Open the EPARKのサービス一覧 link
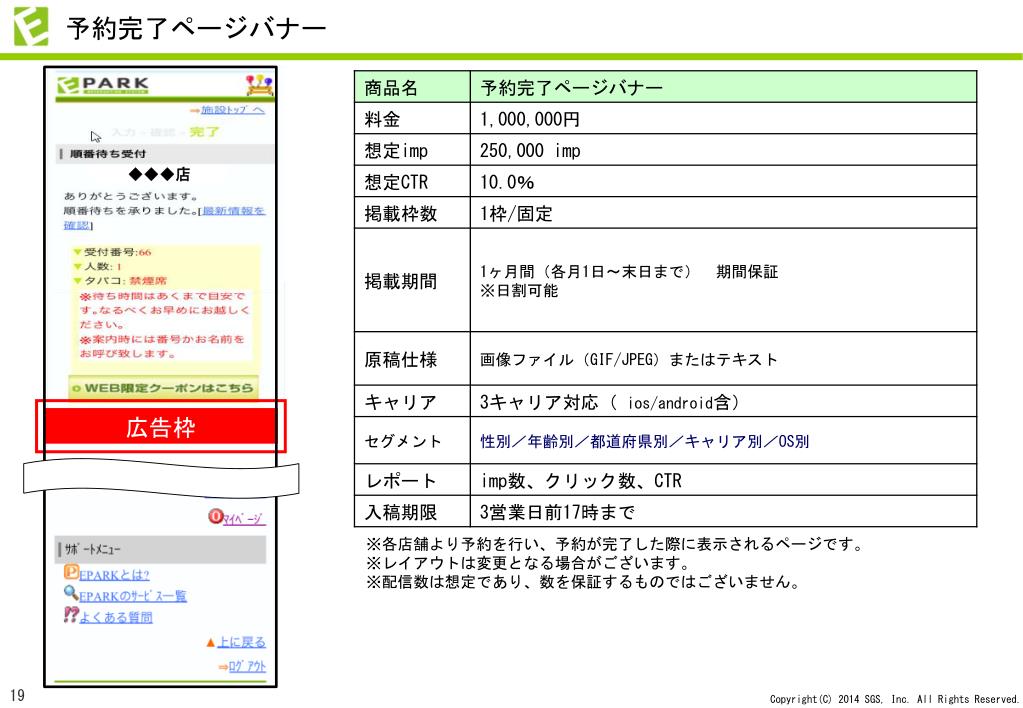Screen dimensions: 1023x708 133,596
